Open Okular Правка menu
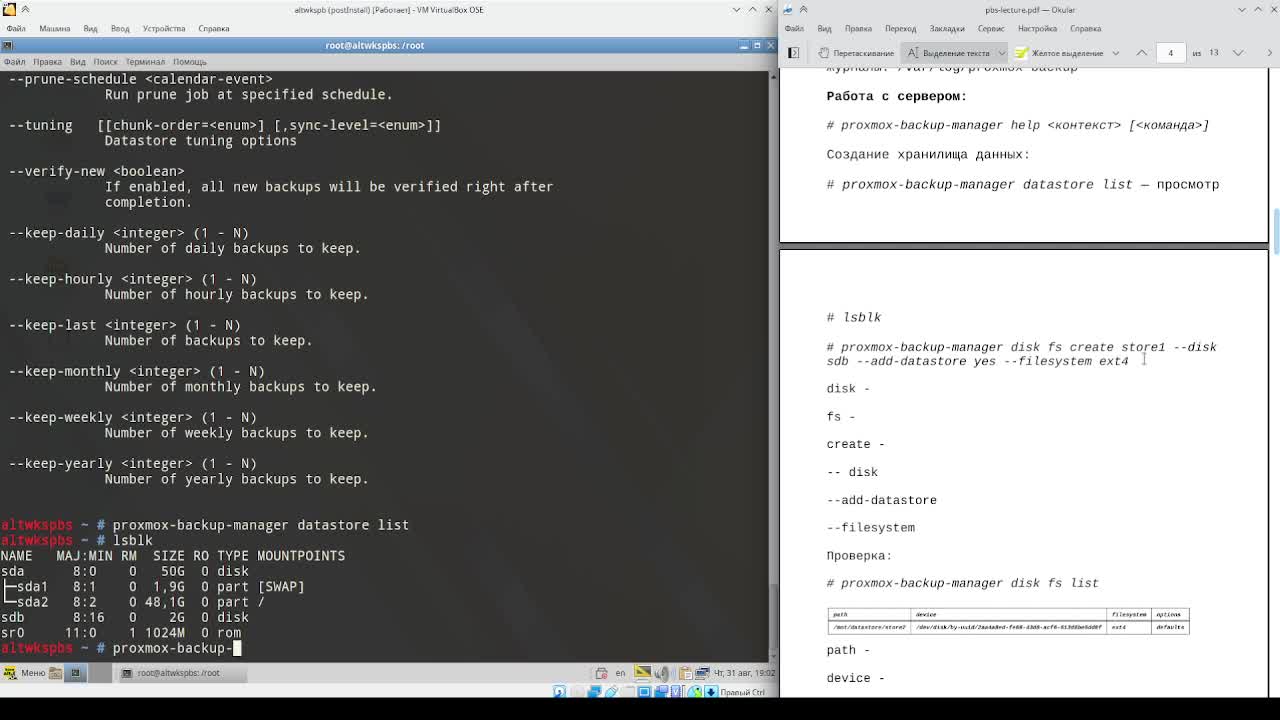This screenshot has width=1280, height=720. 858,28
